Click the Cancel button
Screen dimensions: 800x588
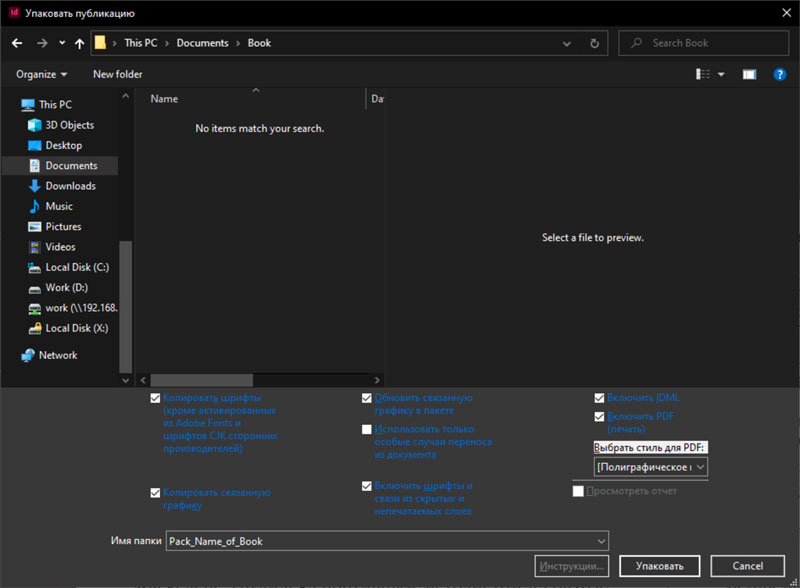click(747, 566)
